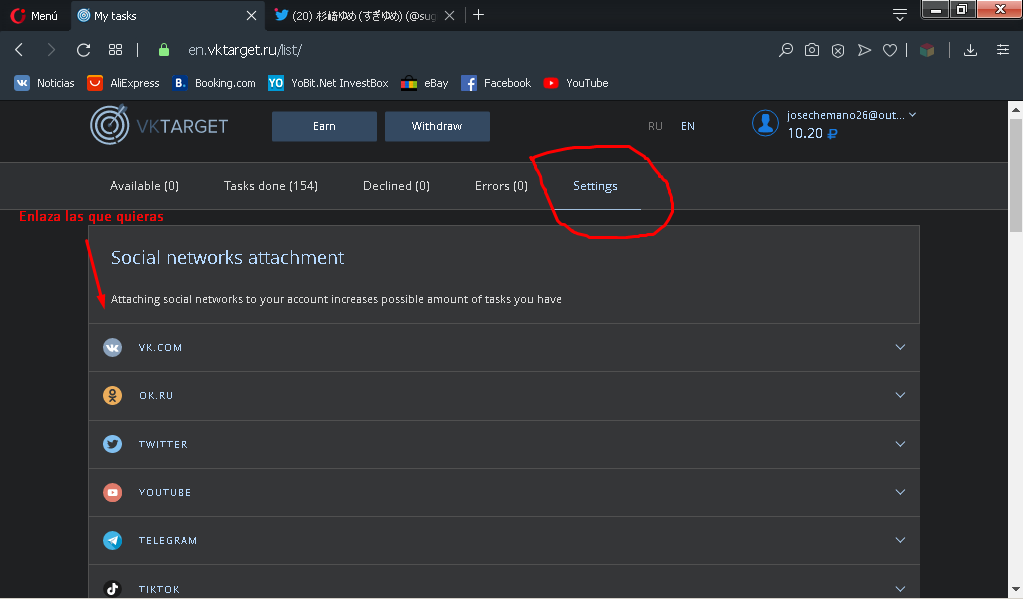Click scrollbar up arrow

pyautogui.click(x=1016, y=109)
